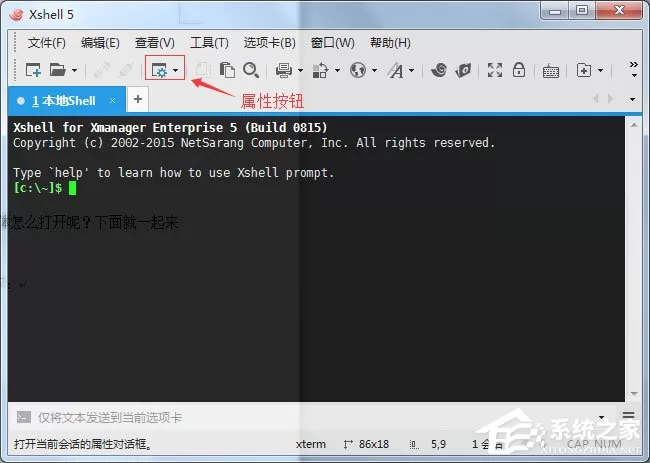The width and height of the screenshot is (650, 463).
Task: Click the grayed Copy icon
Action: tap(203, 70)
